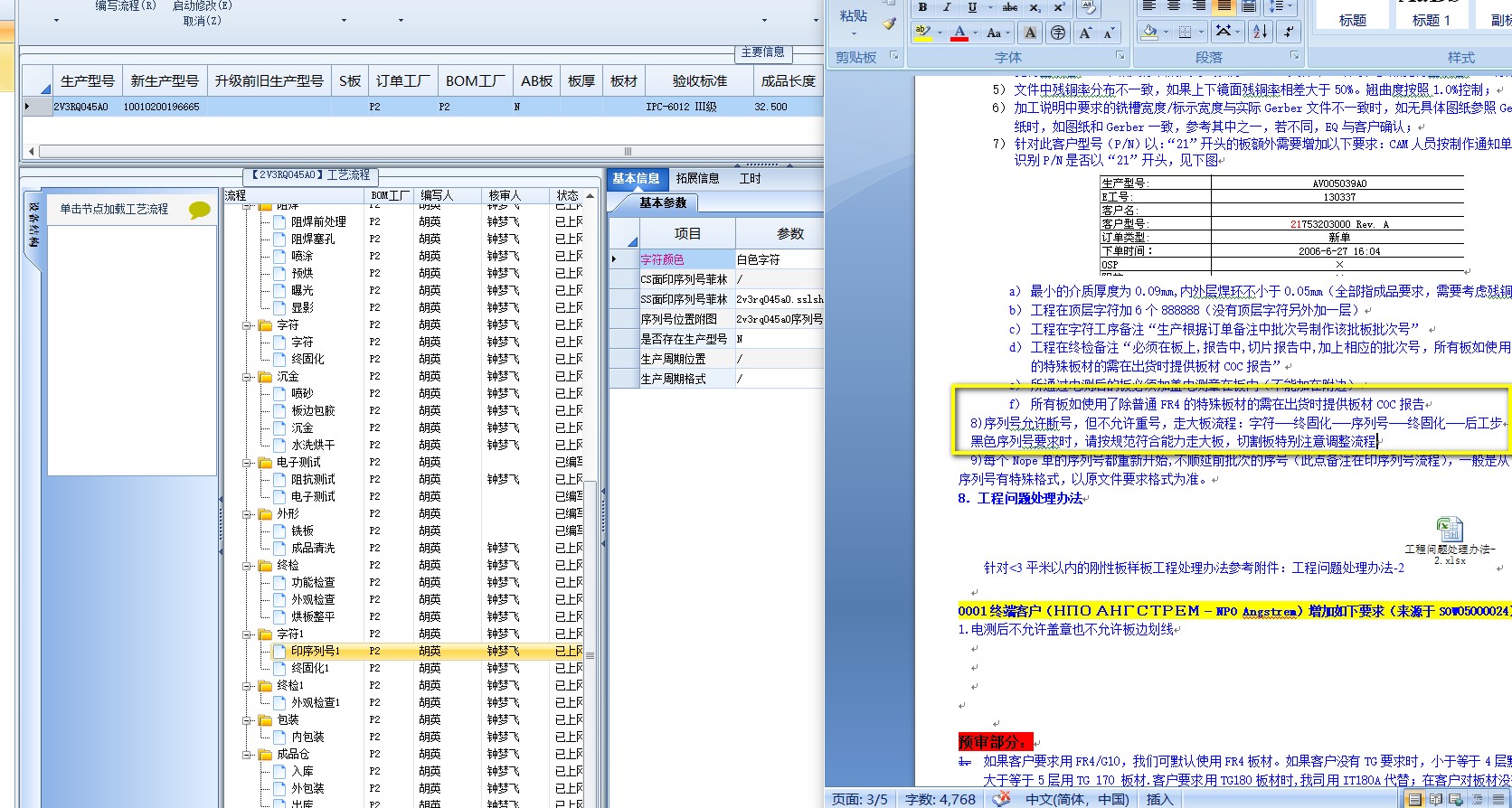Toggle character shading button
The image size is (1512, 808).
tap(1030, 33)
